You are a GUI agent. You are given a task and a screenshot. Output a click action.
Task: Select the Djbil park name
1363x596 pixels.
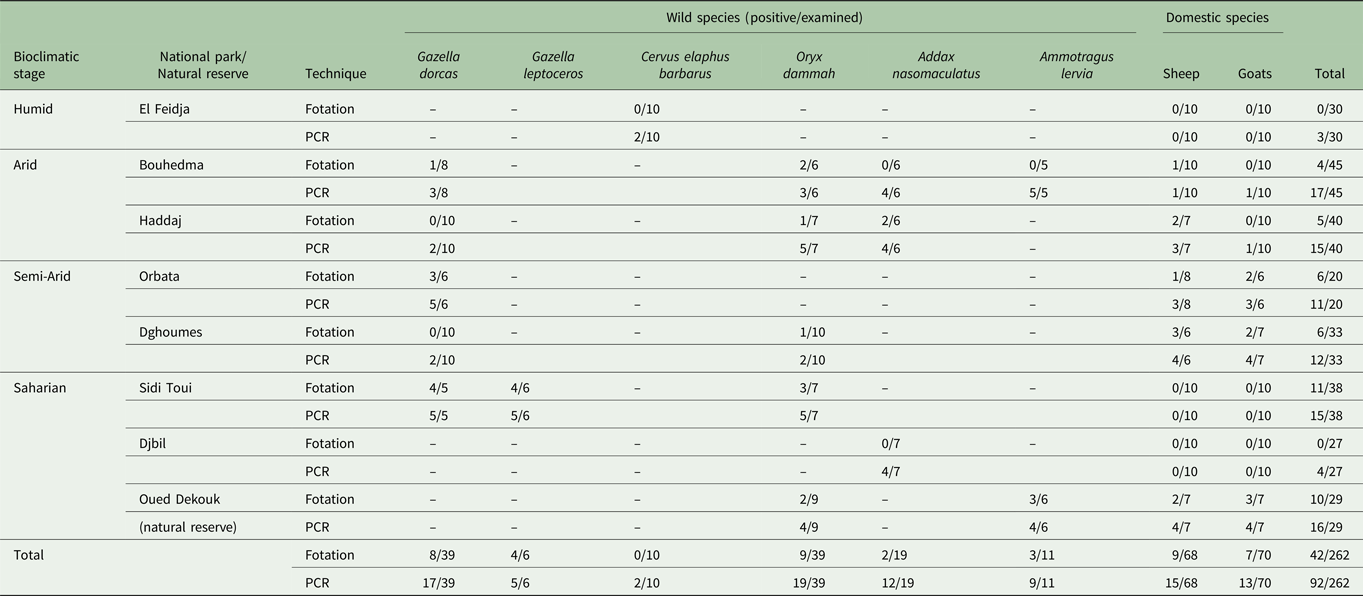(x=153, y=443)
